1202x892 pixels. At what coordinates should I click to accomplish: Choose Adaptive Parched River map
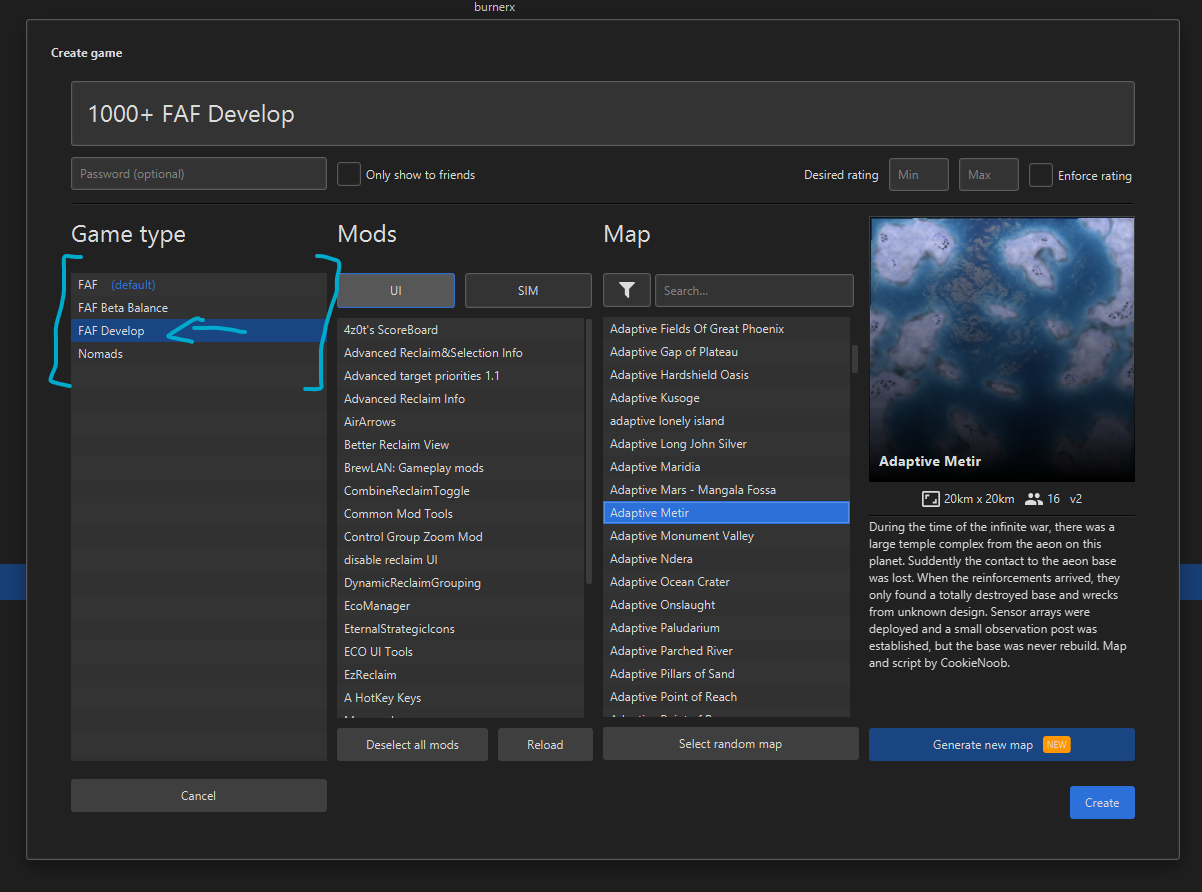tap(726, 651)
